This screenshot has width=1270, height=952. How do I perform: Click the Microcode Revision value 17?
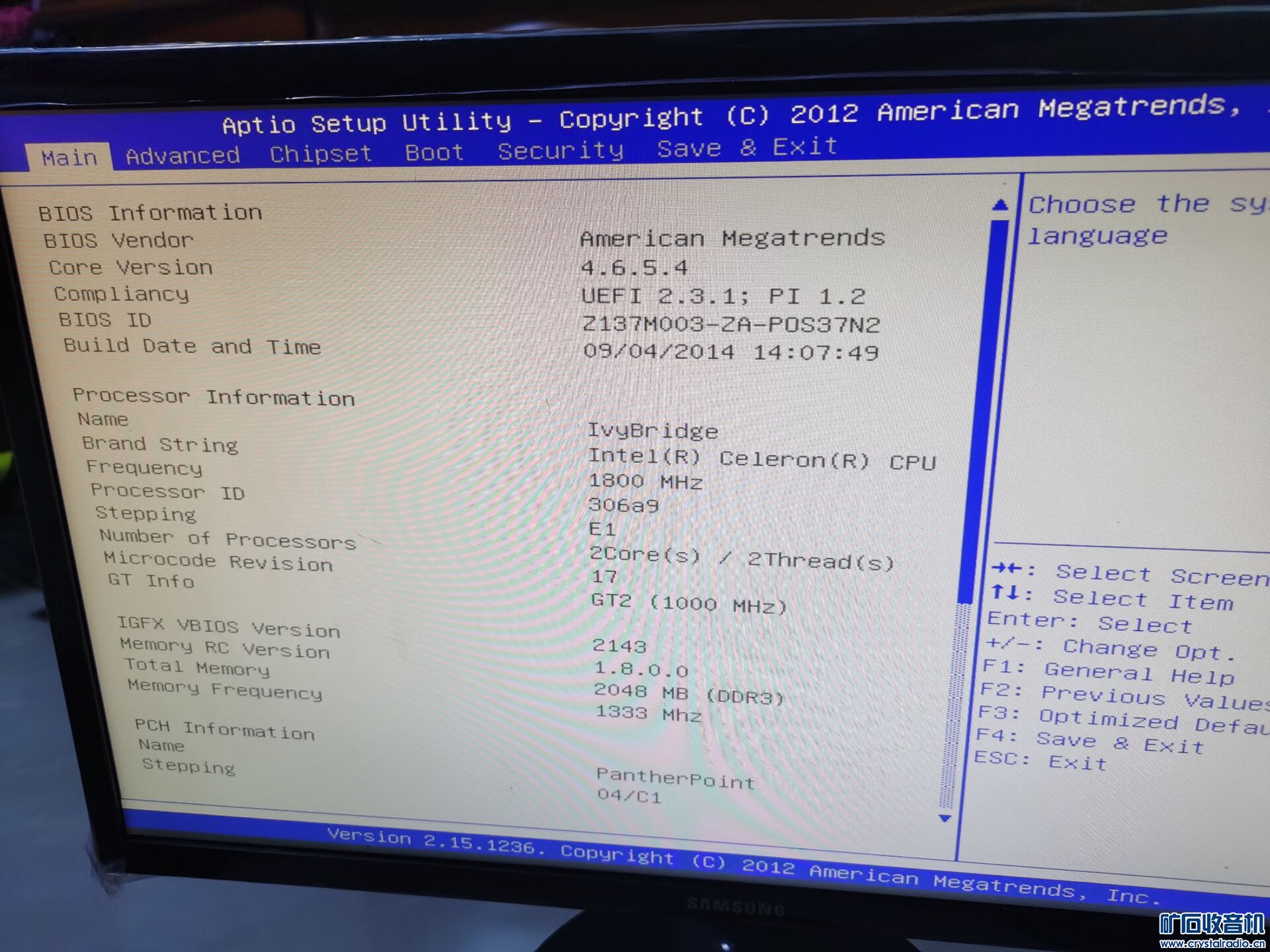604,576
